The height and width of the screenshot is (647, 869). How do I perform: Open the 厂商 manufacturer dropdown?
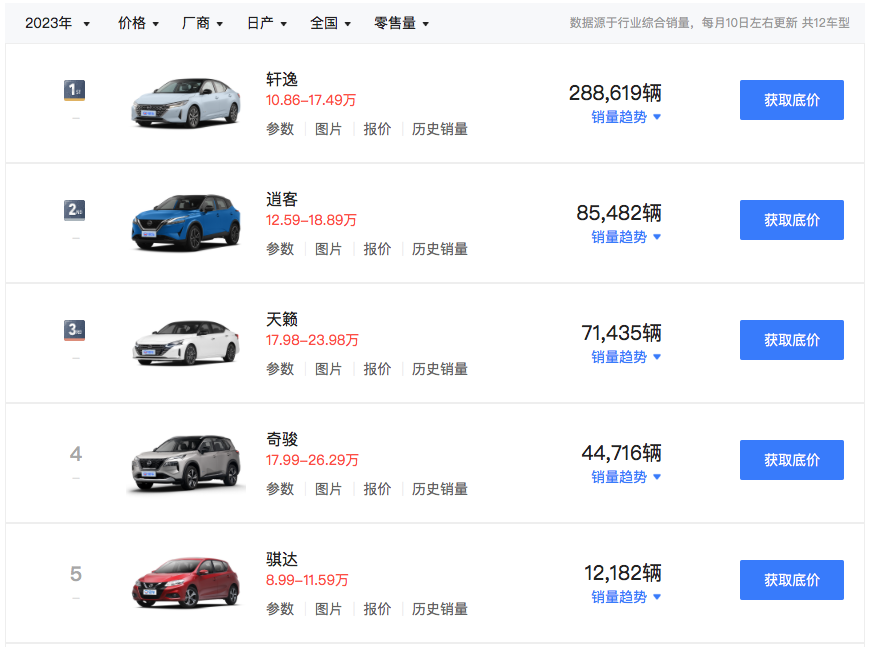[x=202, y=23]
